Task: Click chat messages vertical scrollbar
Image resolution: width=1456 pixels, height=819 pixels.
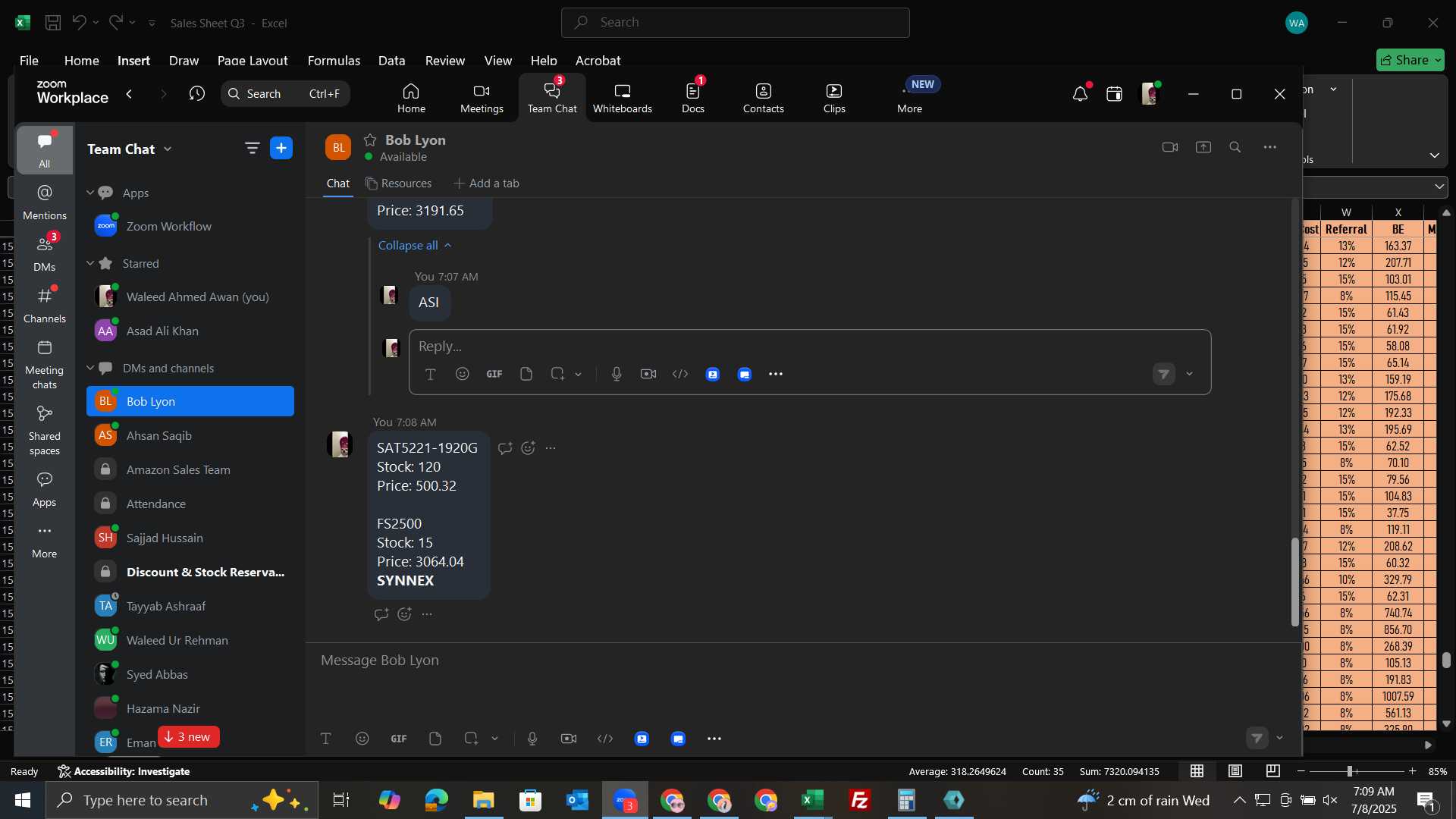Action: (x=1295, y=582)
